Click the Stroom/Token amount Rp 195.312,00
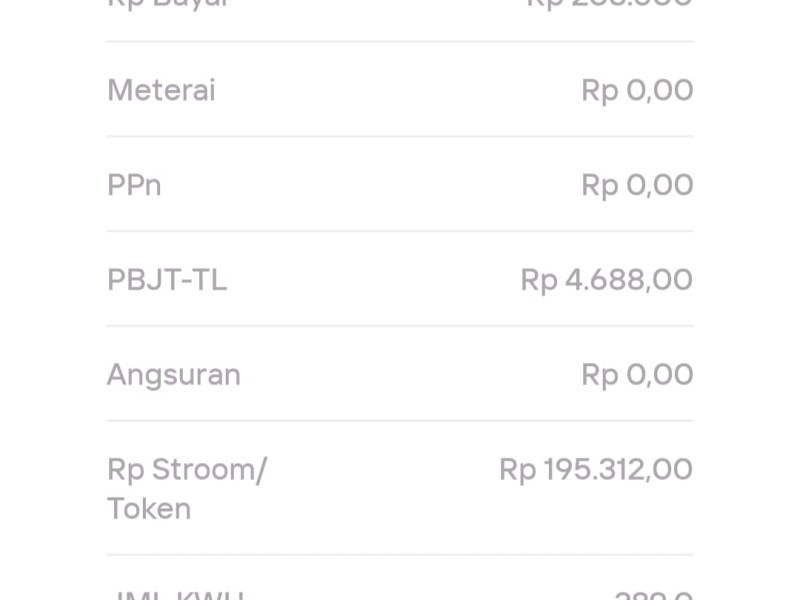The width and height of the screenshot is (800, 600). pyautogui.click(x=595, y=468)
